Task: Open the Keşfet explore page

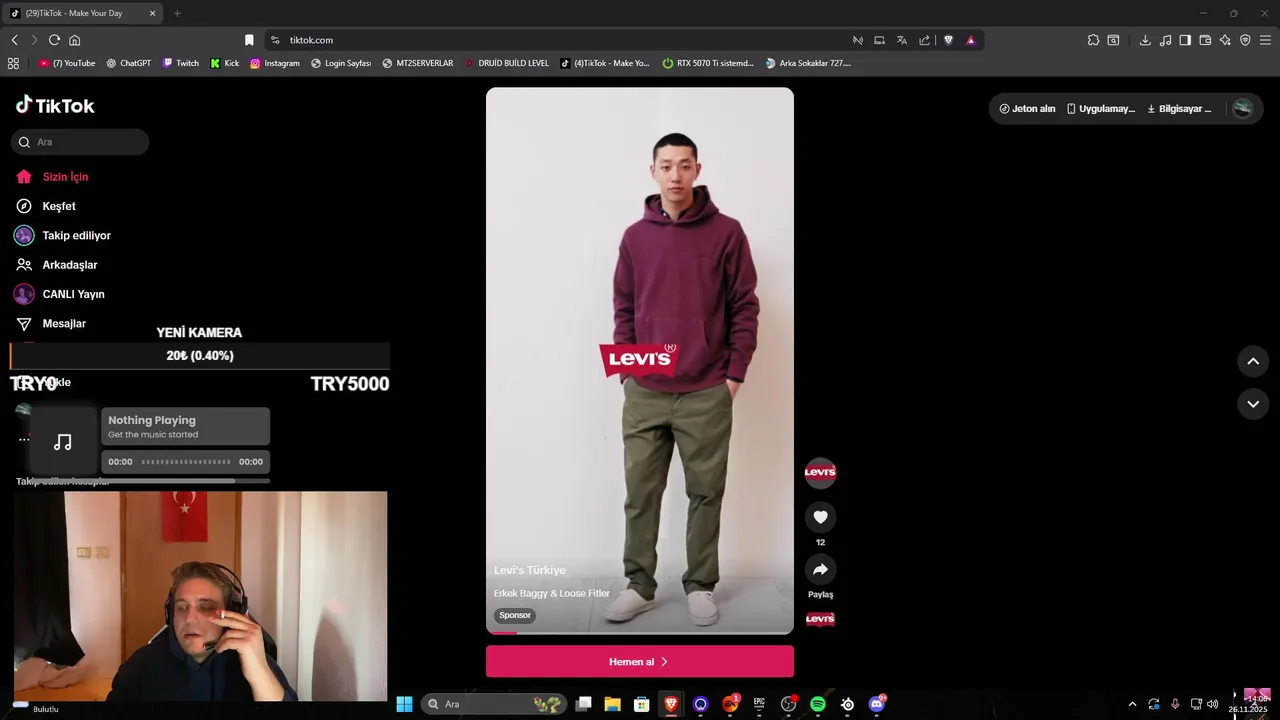Action: click(x=59, y=206)
